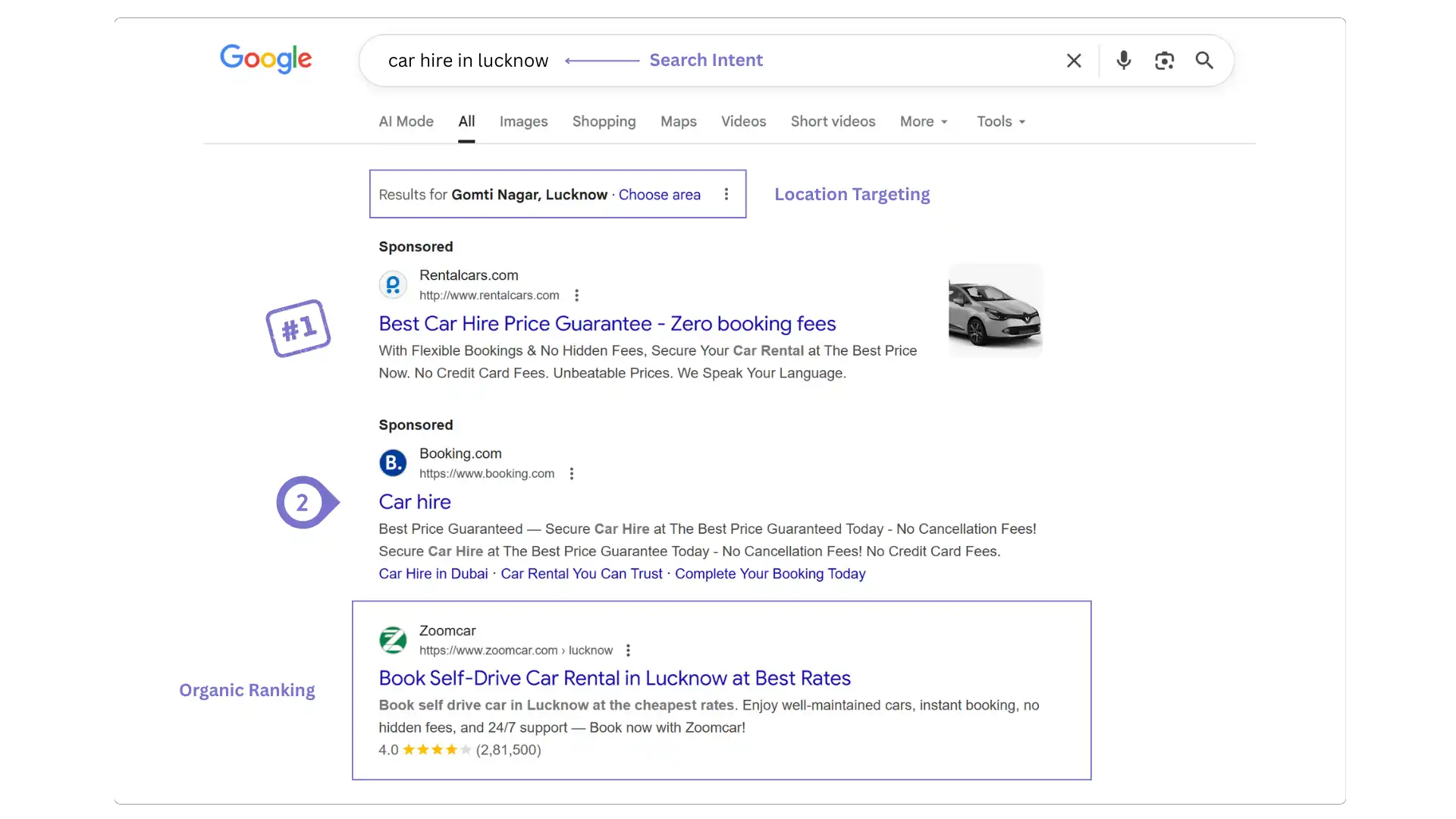This screenshot has width=1456, height=819.
Task: Open Google Lens image search
Action: pos(1165,61)
